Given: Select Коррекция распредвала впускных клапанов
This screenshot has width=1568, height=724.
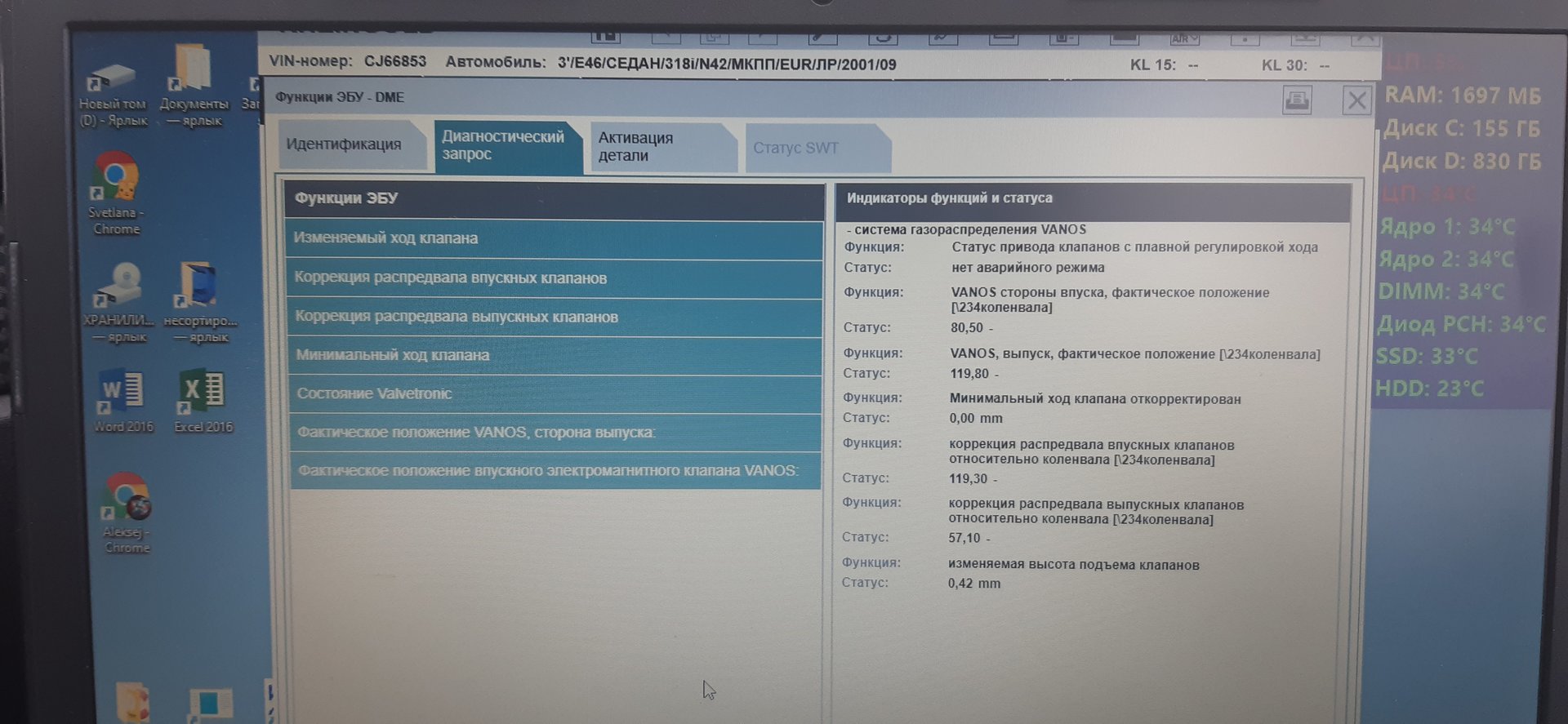Looking at the screenshot, I should click(555, 278).
